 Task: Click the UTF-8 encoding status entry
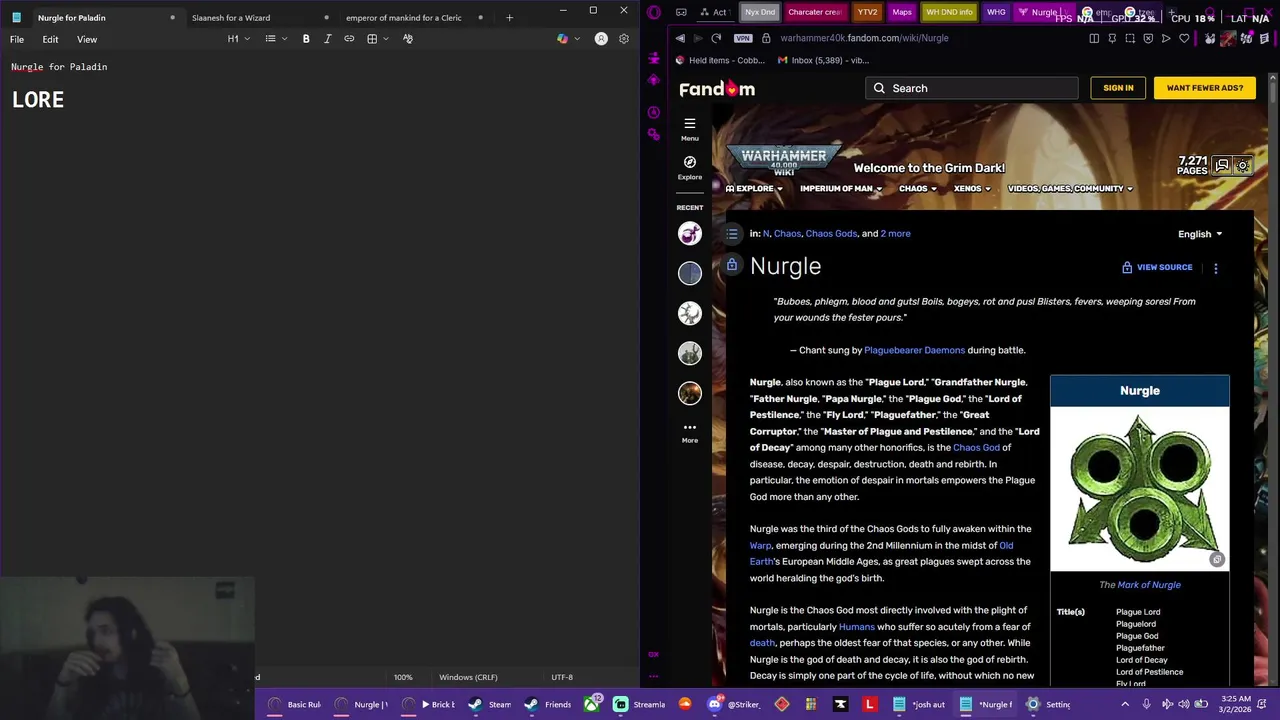[562, 677]
